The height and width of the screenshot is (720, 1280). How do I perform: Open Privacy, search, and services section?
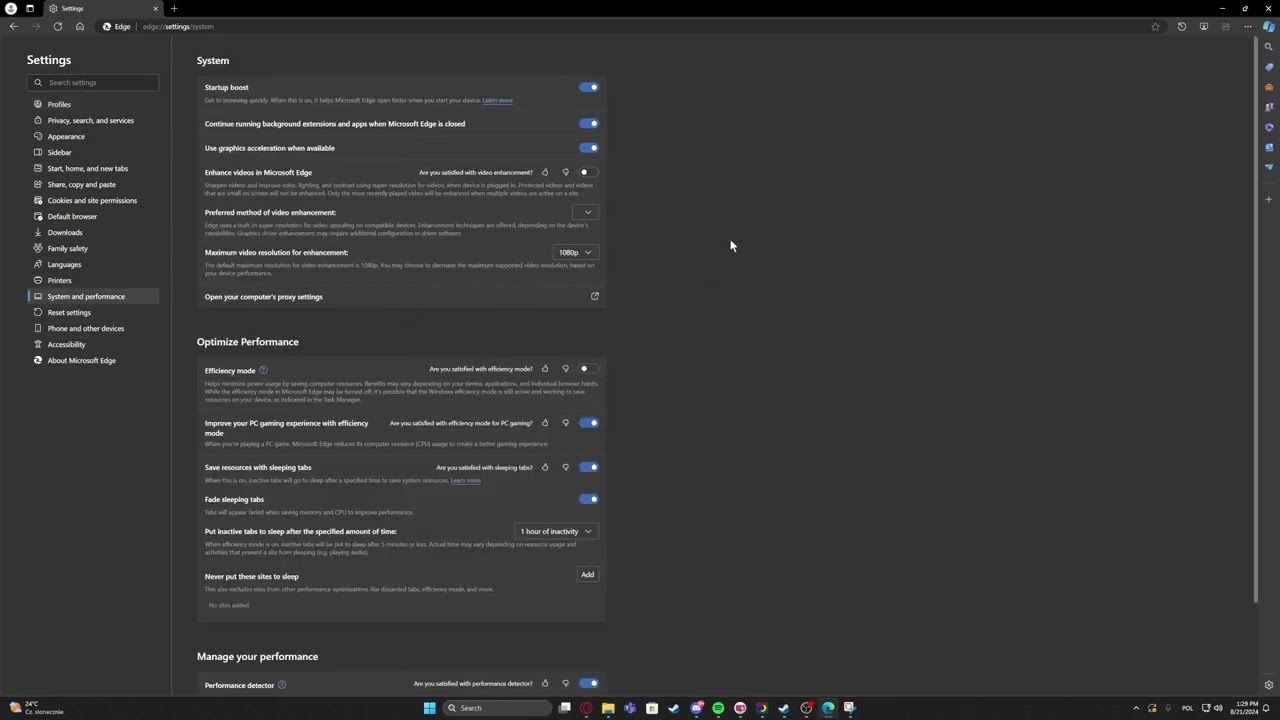pos(93,120)
